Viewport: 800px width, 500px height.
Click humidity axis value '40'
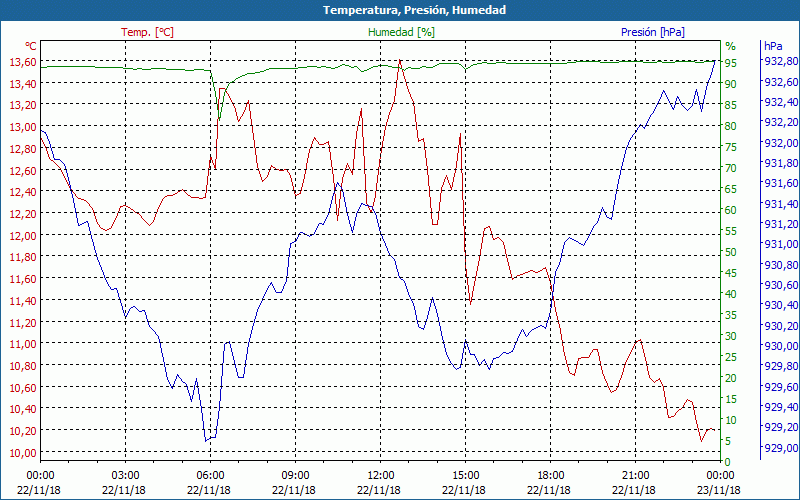731,294
